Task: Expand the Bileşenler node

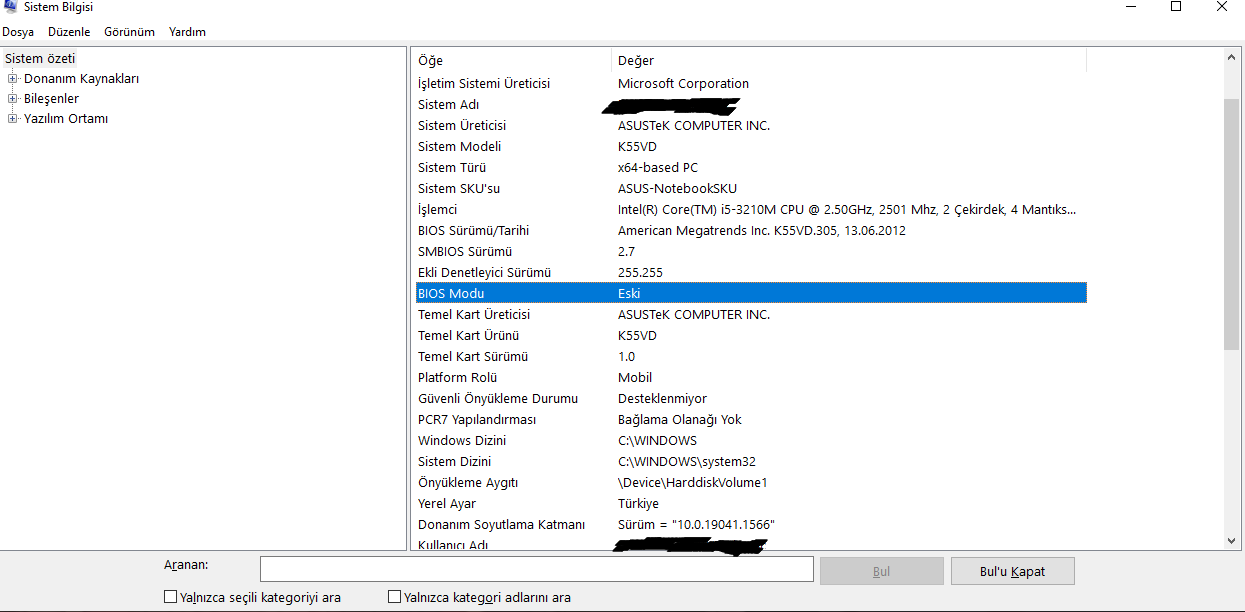Action: click(x=13, y=98)
